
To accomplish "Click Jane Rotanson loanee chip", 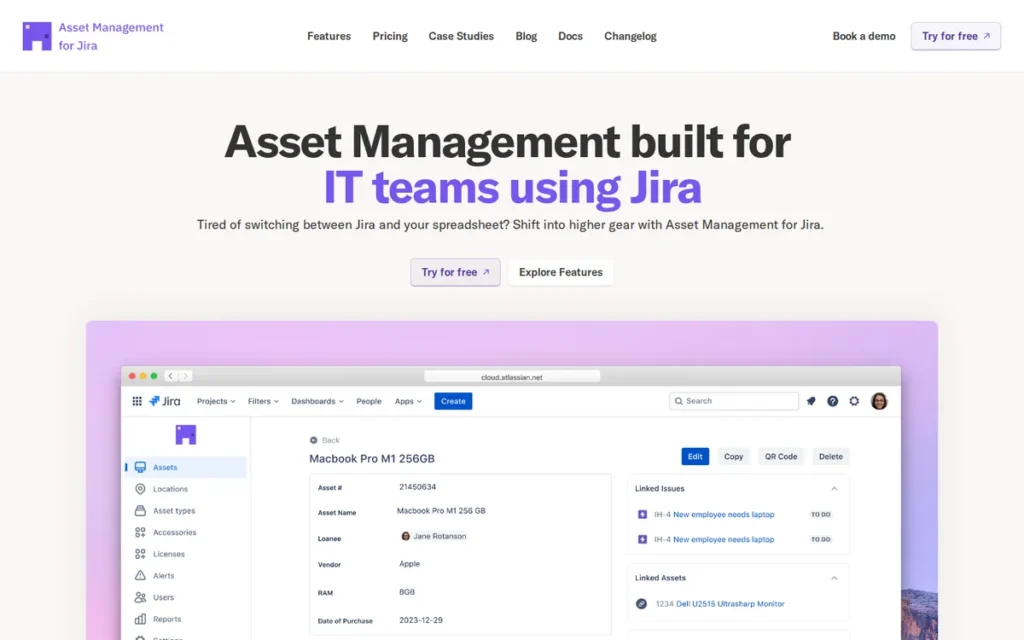I will click(x=434, y=536).
